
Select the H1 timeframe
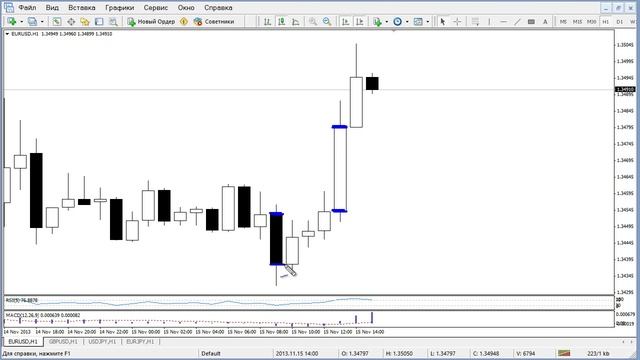pyautogui.click(x=606, y=22)
